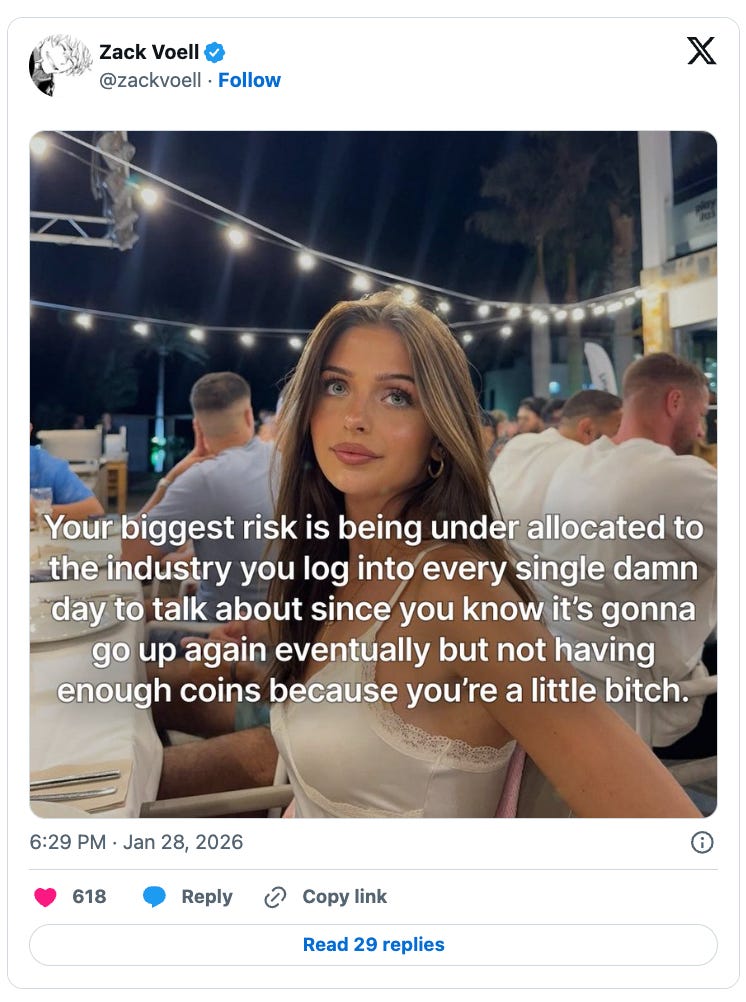Click the Reply text button
Image resolution: width=746 pixels, height=1002 pixels.
coord(207,897)
